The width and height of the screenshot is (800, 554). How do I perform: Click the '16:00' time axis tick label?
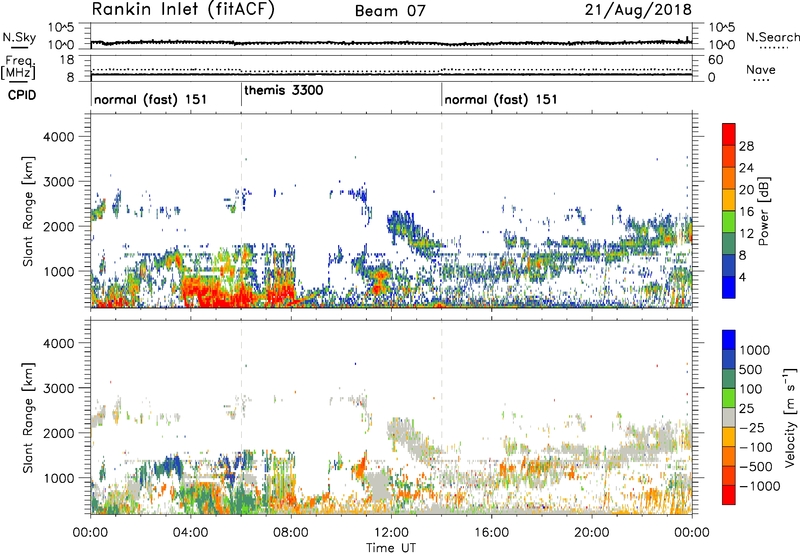[491, 533]
